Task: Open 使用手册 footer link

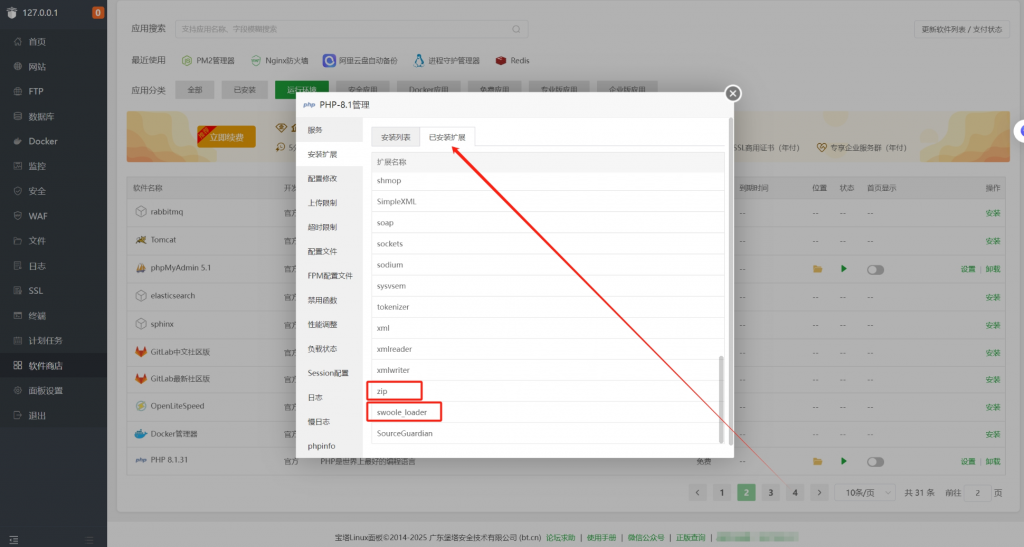Action: 601,537
